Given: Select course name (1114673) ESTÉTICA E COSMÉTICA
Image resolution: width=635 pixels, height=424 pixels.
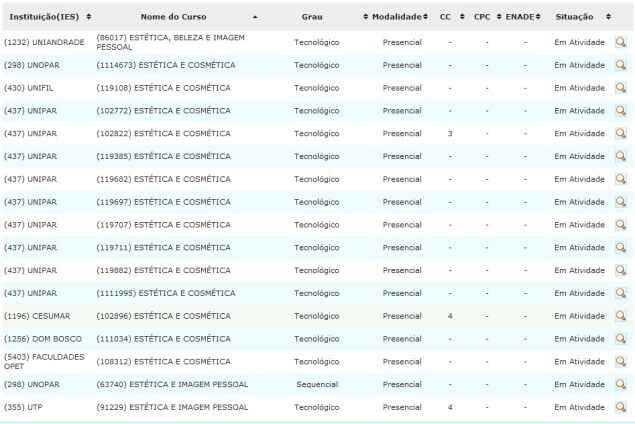Looking at the screenshot, I should pos(166,65).
